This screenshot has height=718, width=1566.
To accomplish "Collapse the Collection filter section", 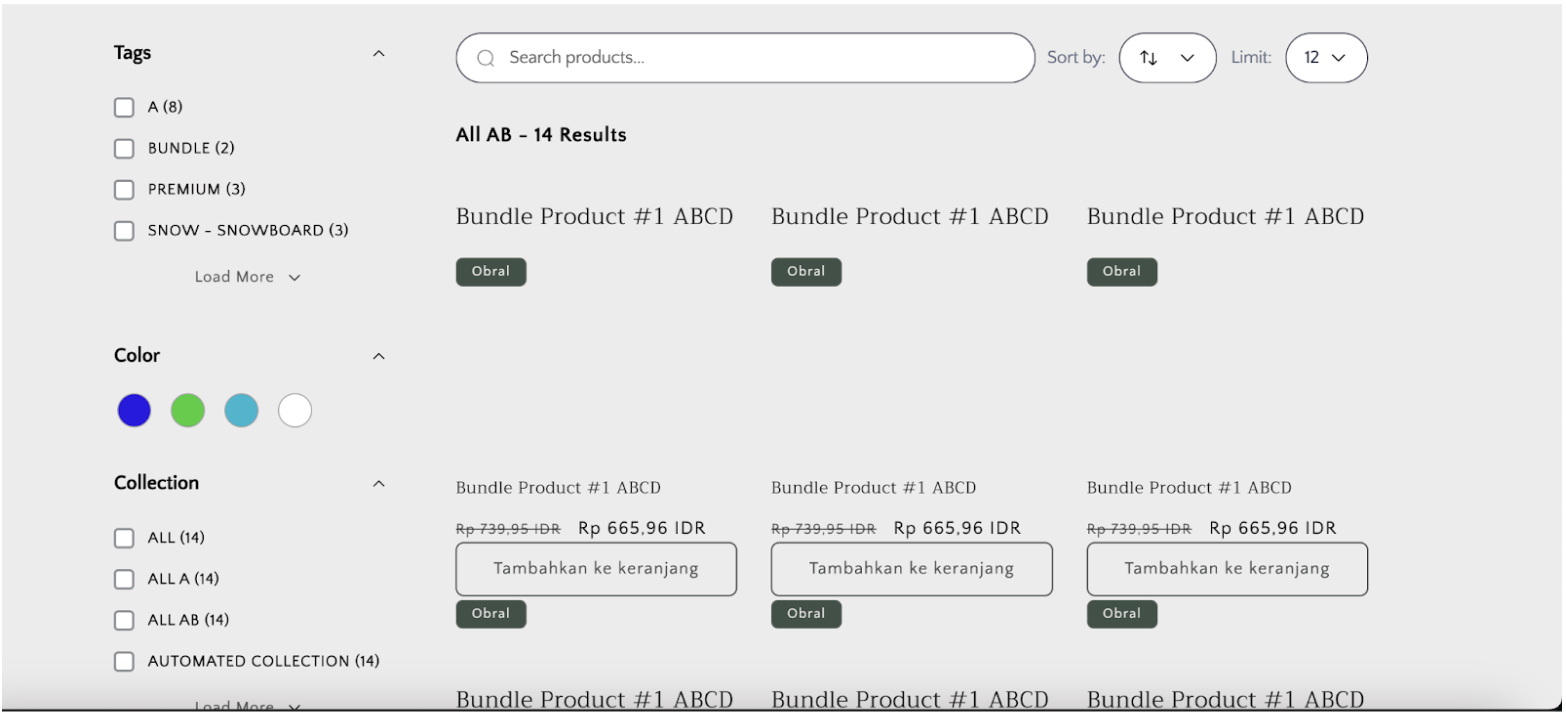I will [x=378, y=484].
